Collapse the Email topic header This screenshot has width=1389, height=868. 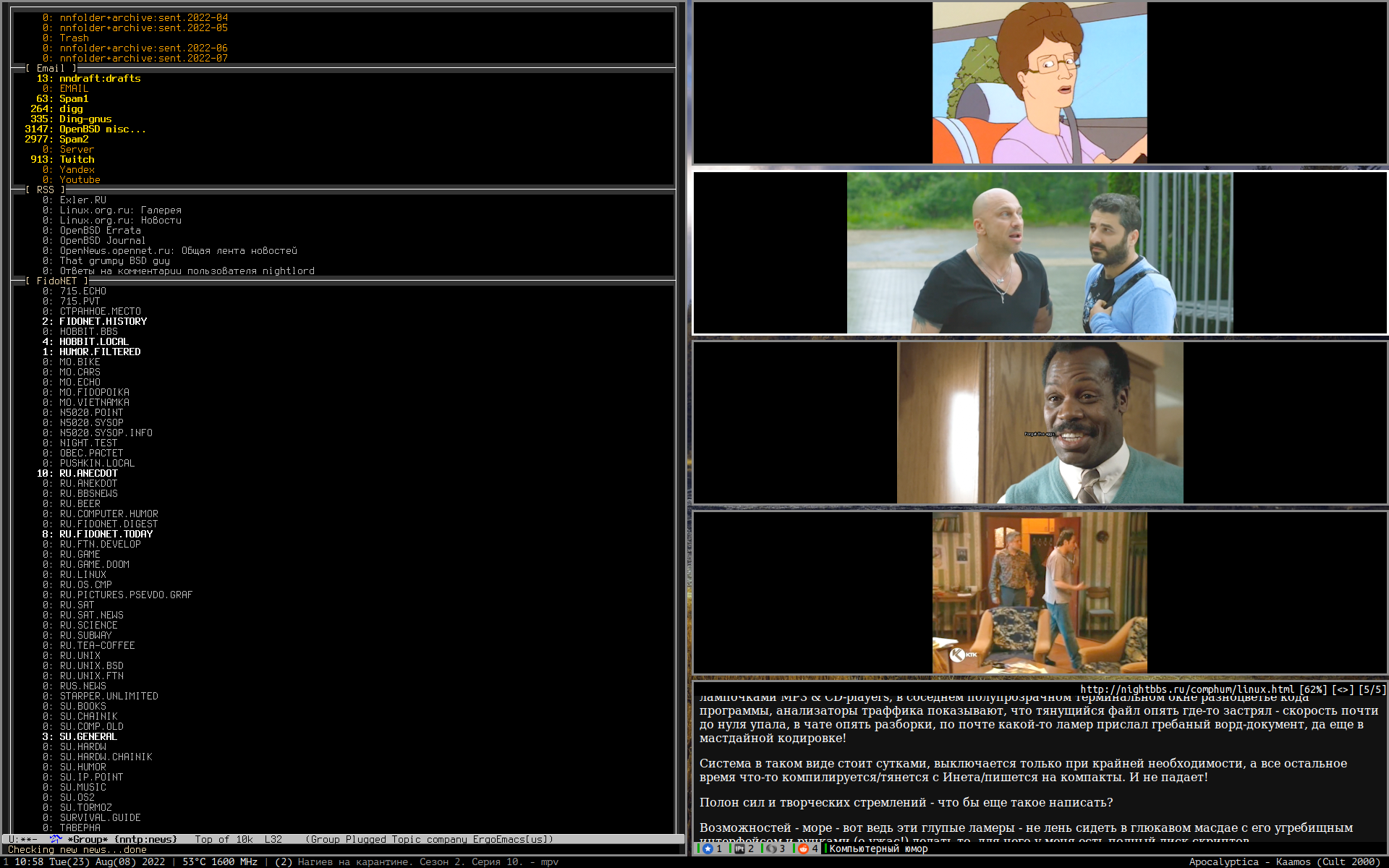pos(51,68)
